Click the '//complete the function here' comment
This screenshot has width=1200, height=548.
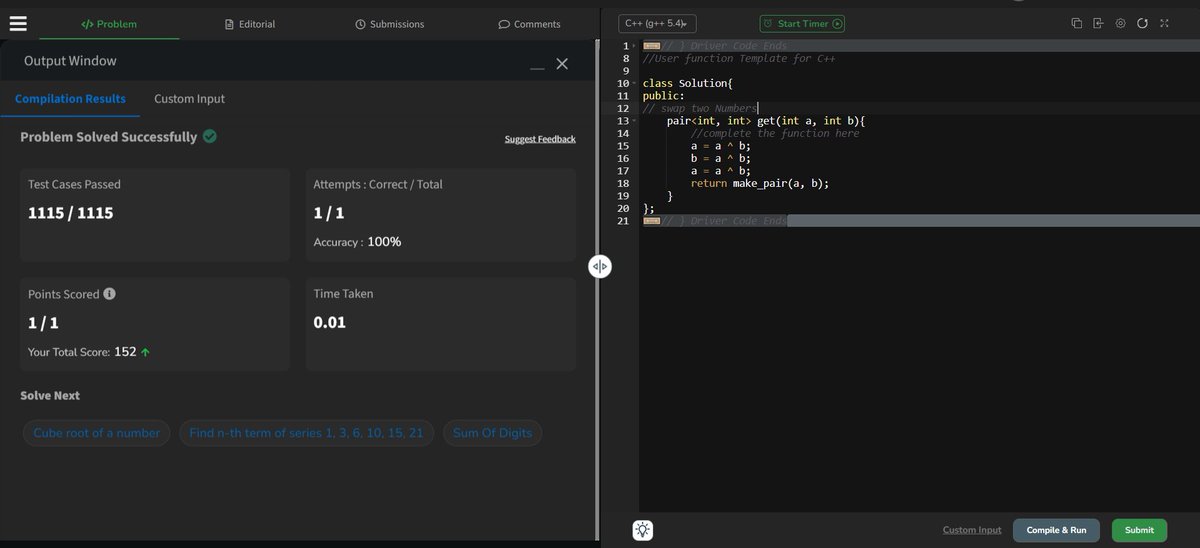pos(775,134)
